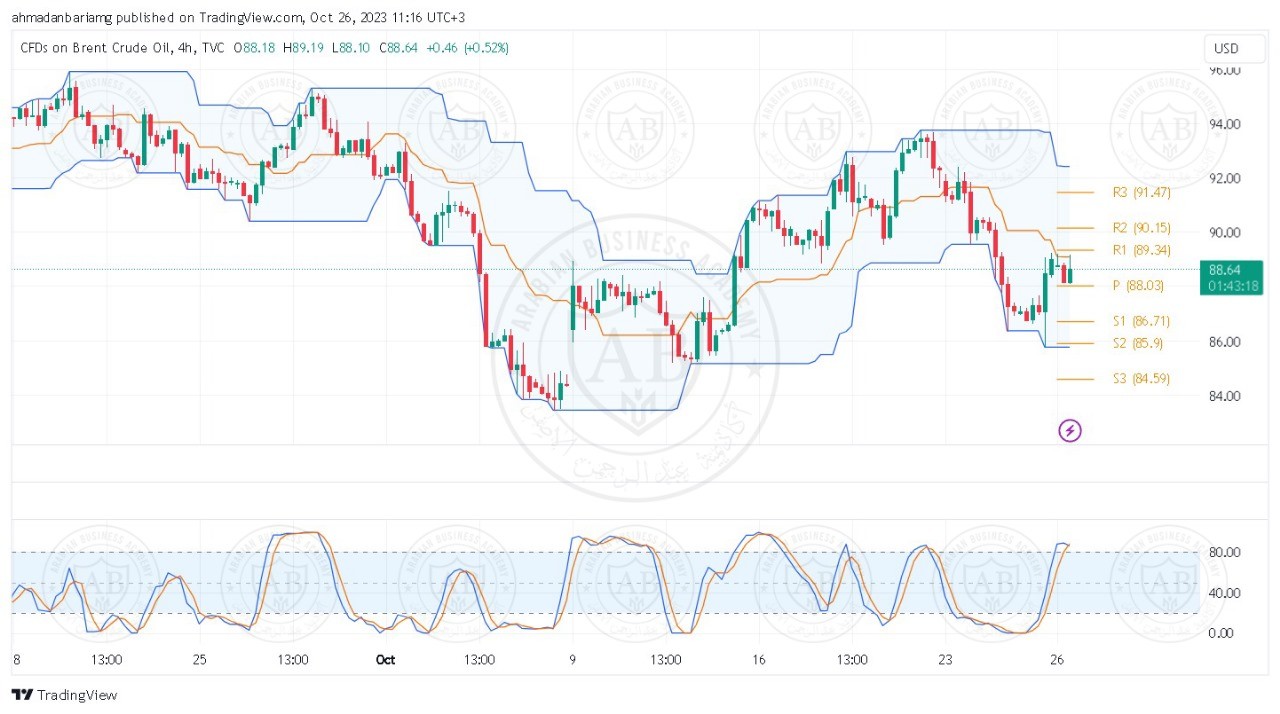Click the TradingView logo at bottom left
Image resolution: width=1280 pixels, height=714 pixels.
pyautogui.click(x=65, y=695)
